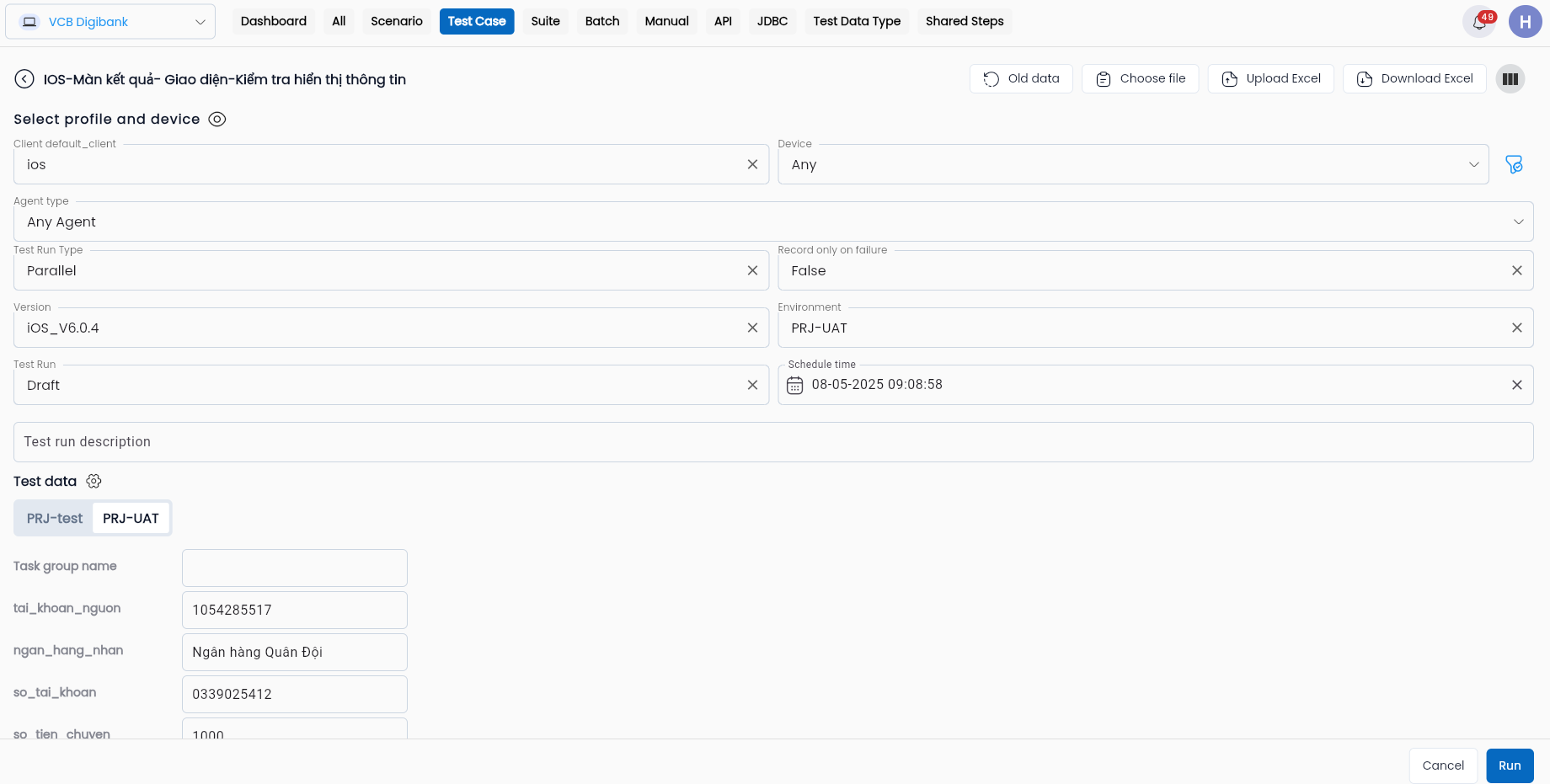1550x784 pixels.
Task: Click the ngan_hang_nhan input field
Action: 295,653
